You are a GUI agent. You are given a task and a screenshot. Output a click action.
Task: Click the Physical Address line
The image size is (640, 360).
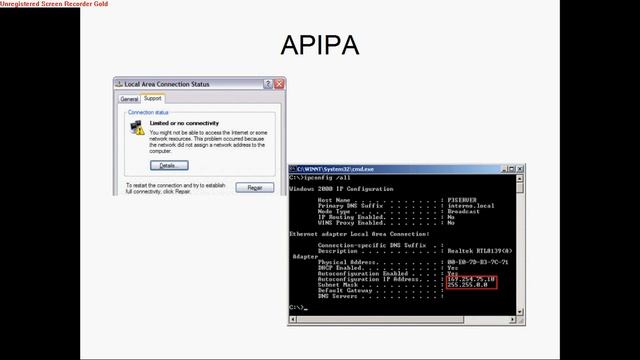tap(413, 262)
